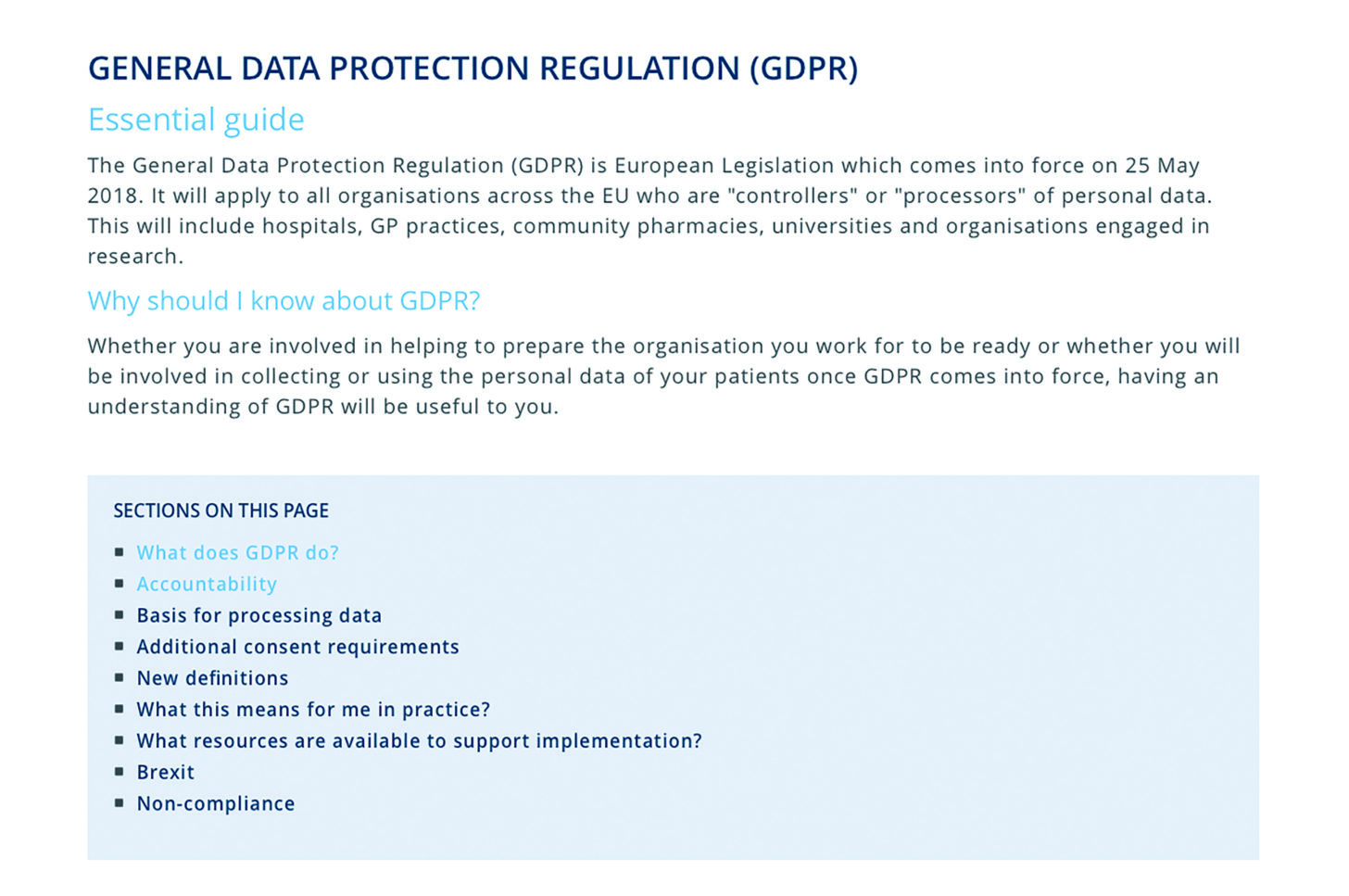The image size is (1349, 896).
Task: Go to "Basis for processing data"
Action: pos(258,616)
